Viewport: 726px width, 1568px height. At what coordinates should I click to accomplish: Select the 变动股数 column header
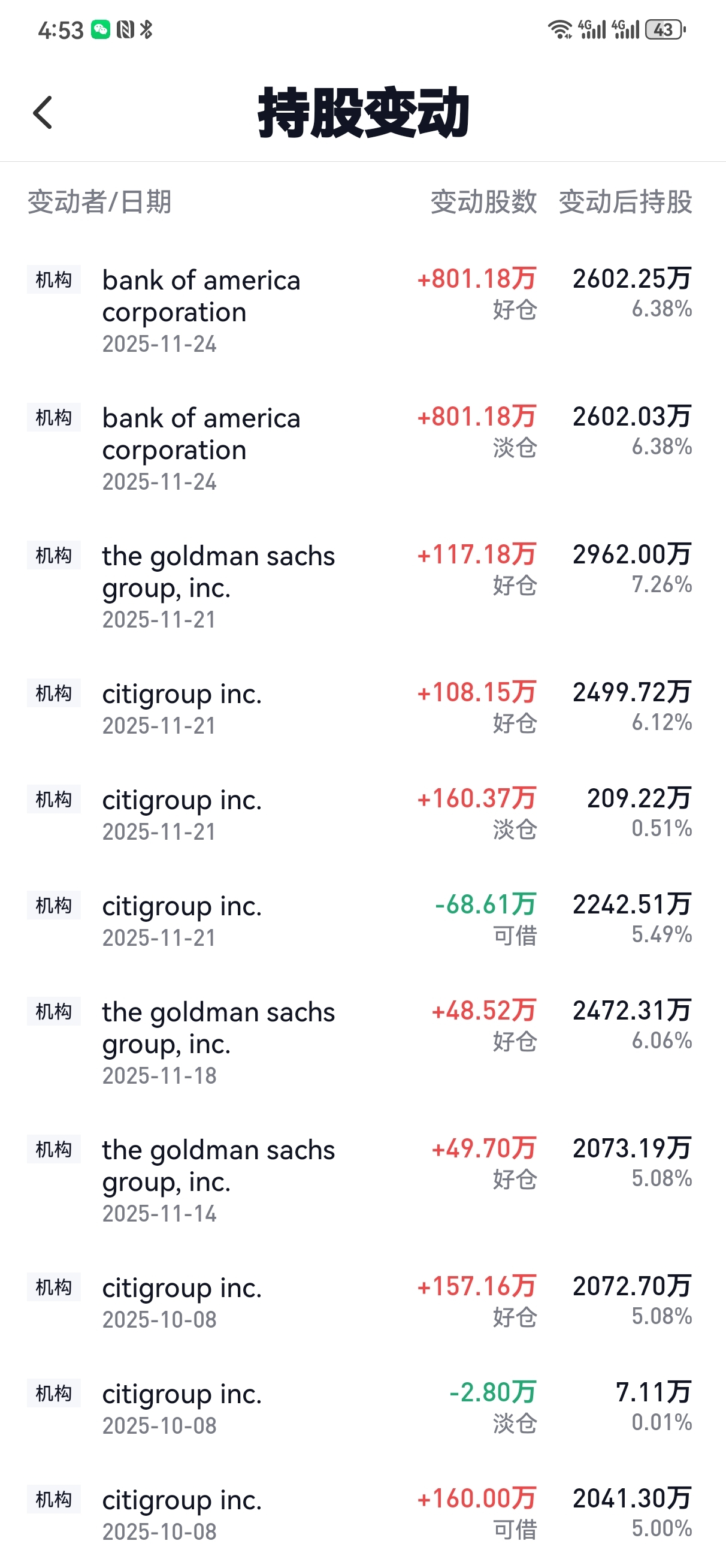pyautogui.click(x=483, y=202)
